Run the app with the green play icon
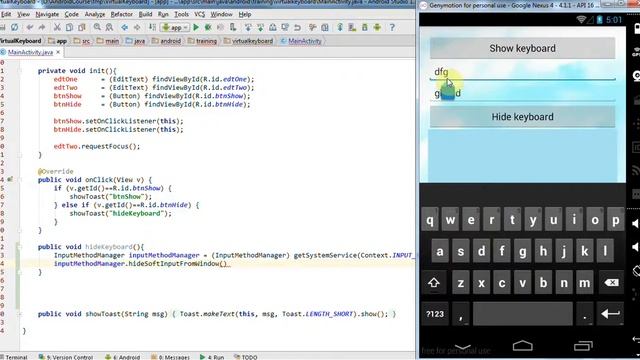Viewport: 640px width, 360px height. 196,27
